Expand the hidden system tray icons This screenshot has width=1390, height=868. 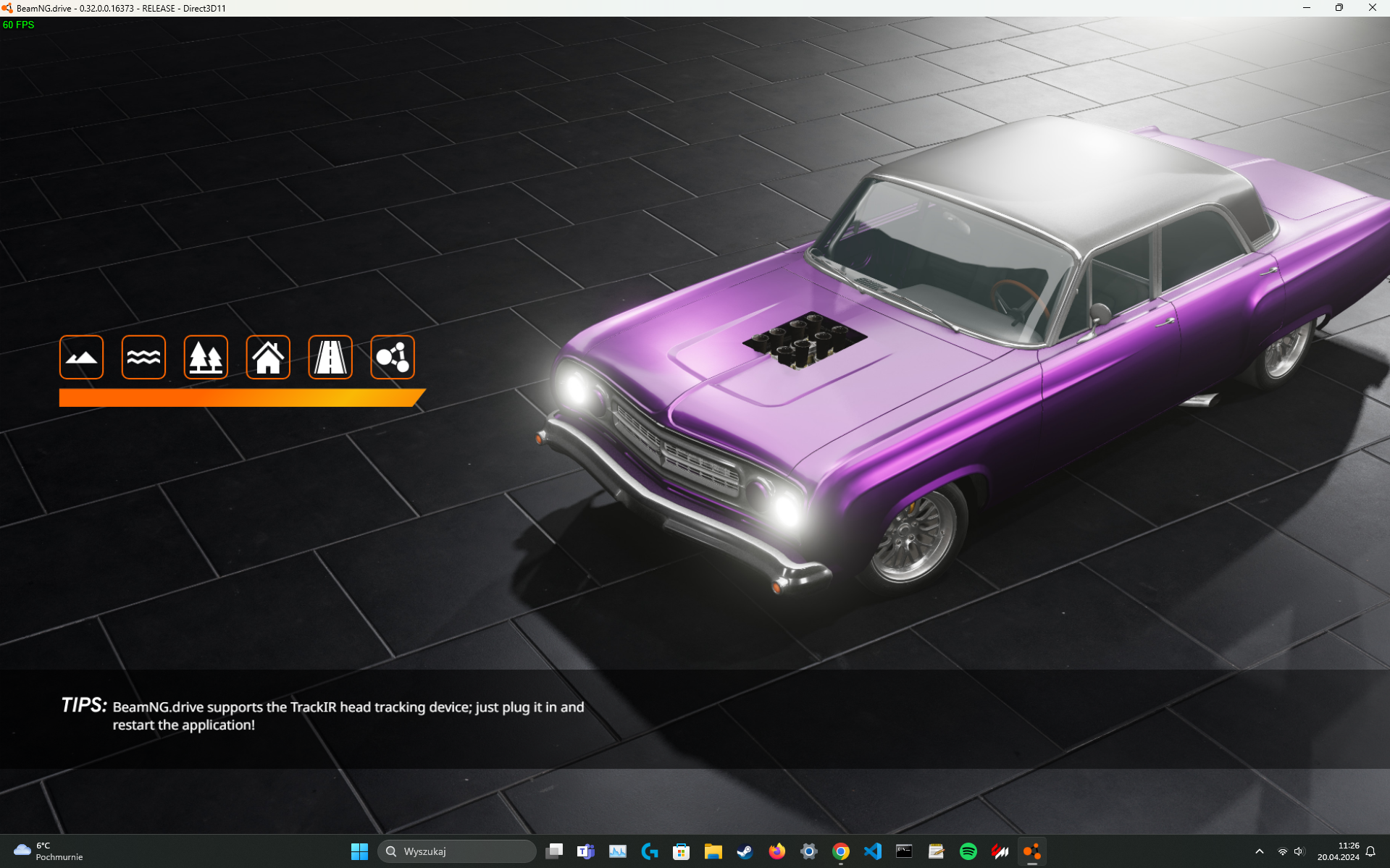pyautogui.click(x=1259, y=851)
